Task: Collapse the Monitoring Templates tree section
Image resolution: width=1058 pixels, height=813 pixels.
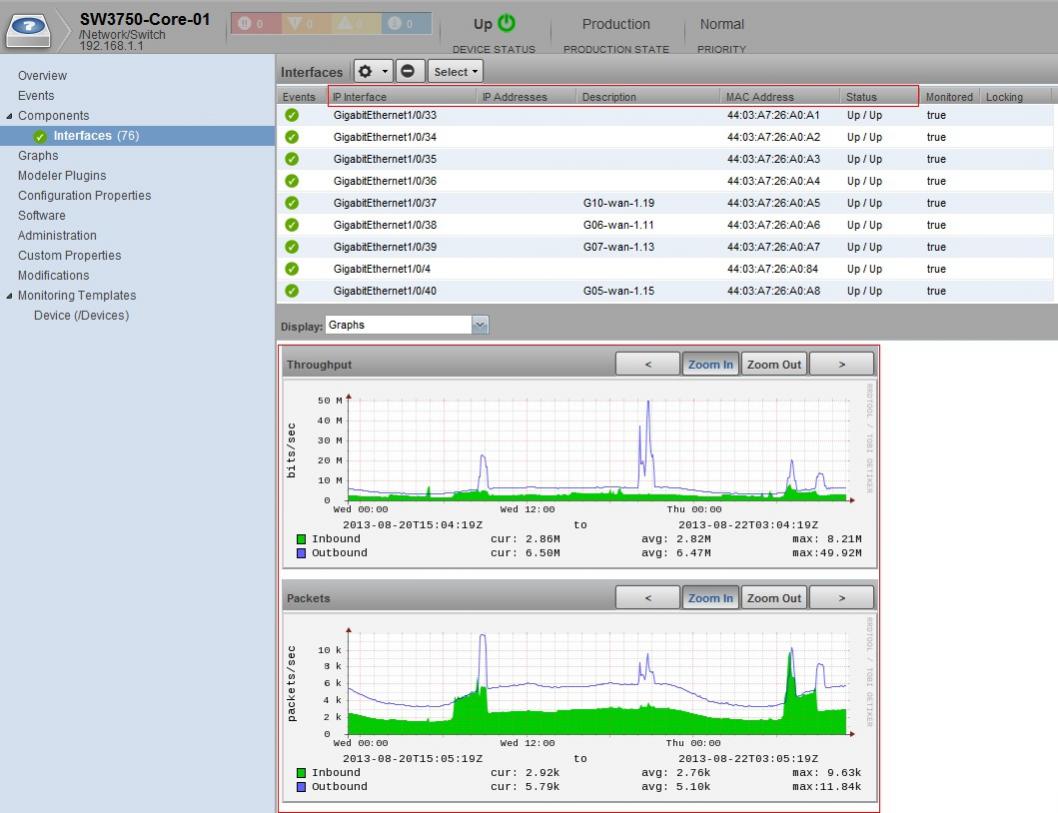Action: (x=10, y=296)
